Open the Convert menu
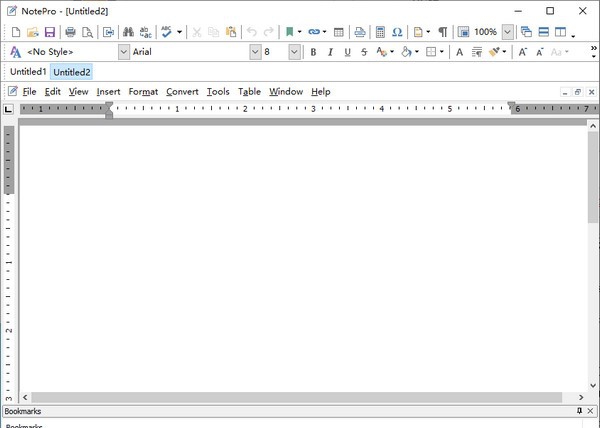This screenshot has width=600, height=428. click(x=182, y=92)
